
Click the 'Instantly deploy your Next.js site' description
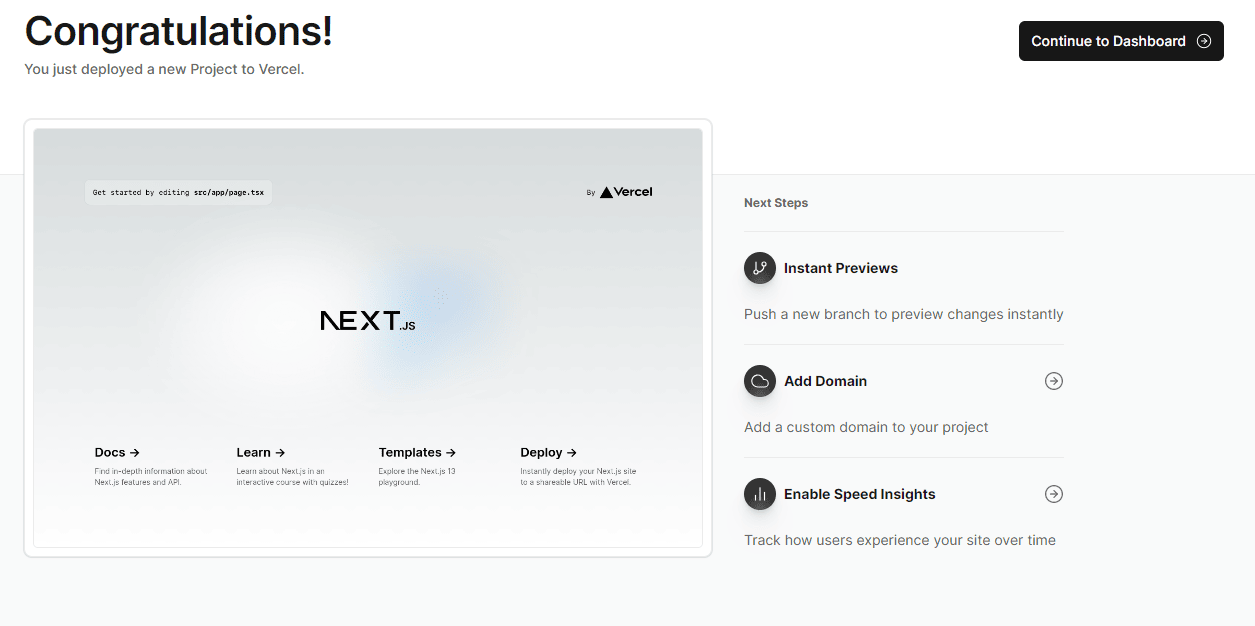(x=578, y=477)
